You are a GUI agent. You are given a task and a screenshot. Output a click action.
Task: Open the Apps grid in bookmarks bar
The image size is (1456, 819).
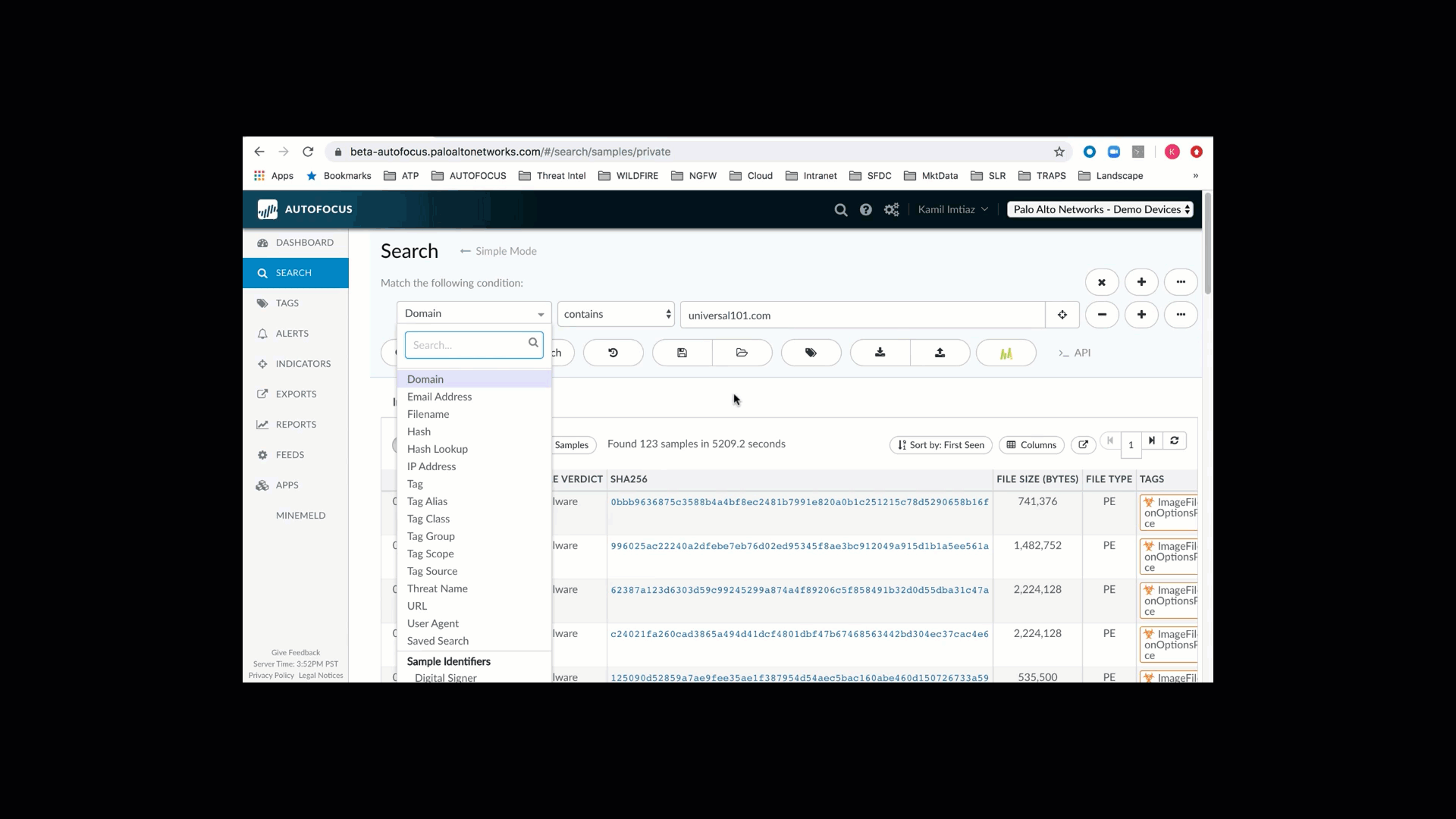point(274,175)
